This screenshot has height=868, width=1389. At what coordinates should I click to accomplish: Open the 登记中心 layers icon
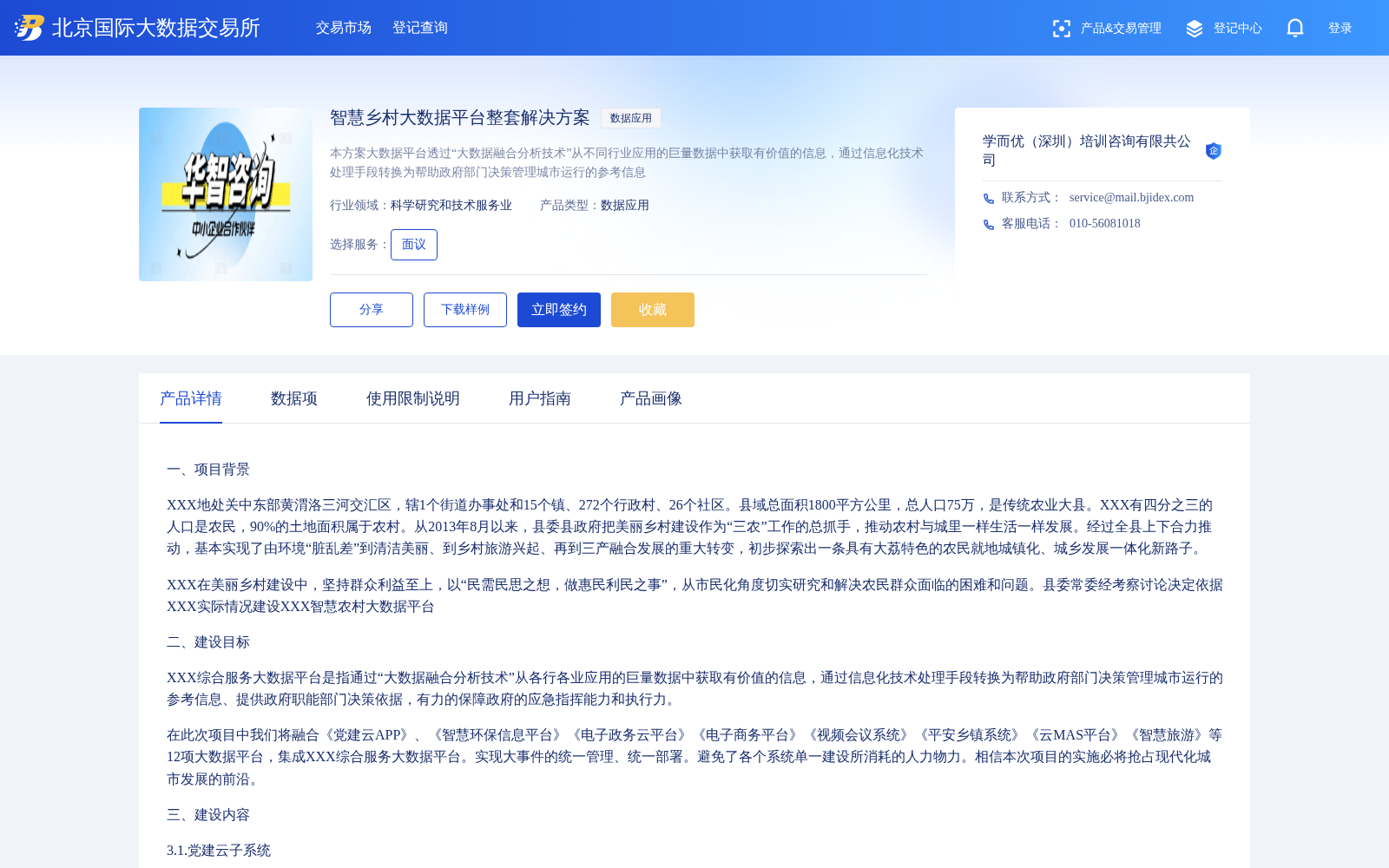click(1195, 29)
